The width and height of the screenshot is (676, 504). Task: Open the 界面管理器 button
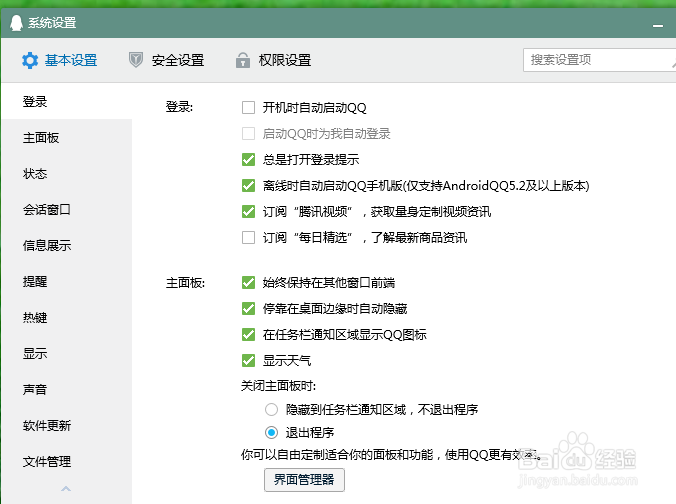pos(304,480)
